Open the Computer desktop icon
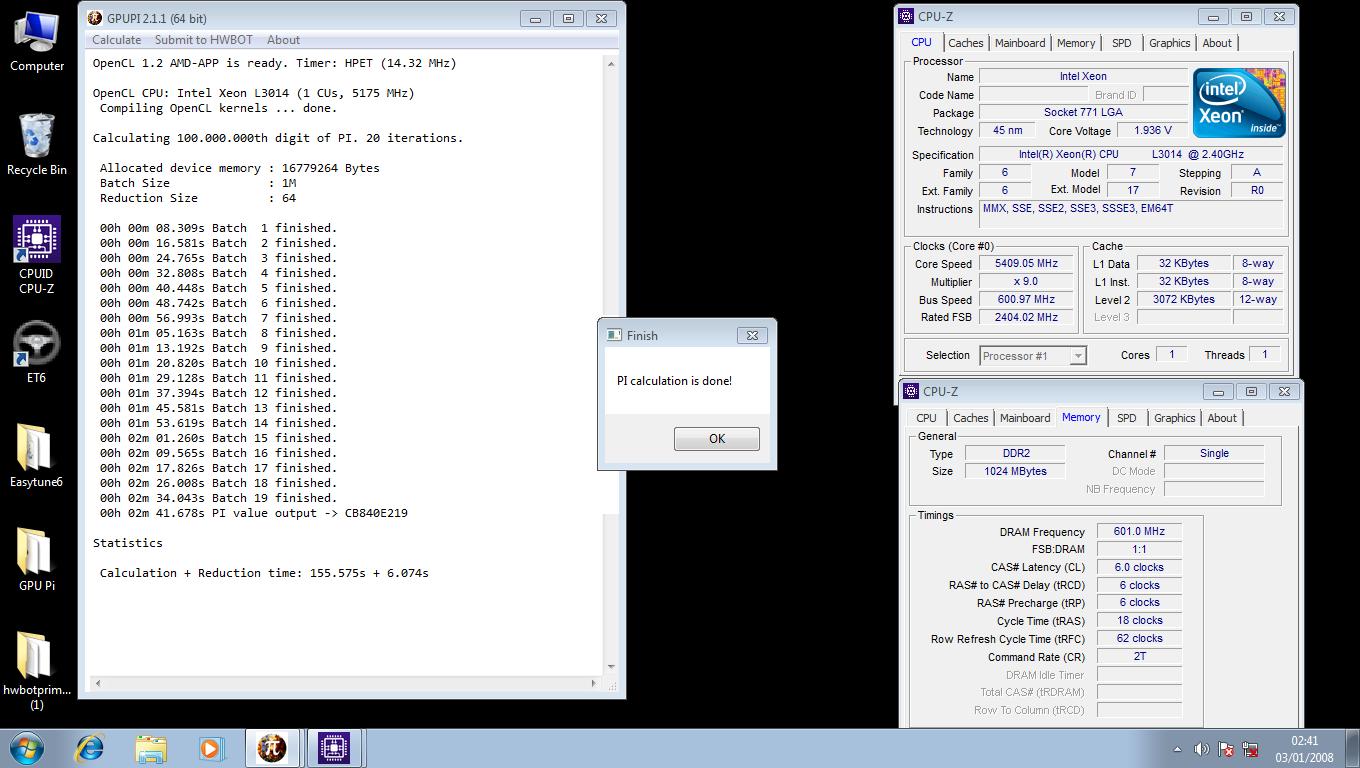 click(x=37, y=42)
